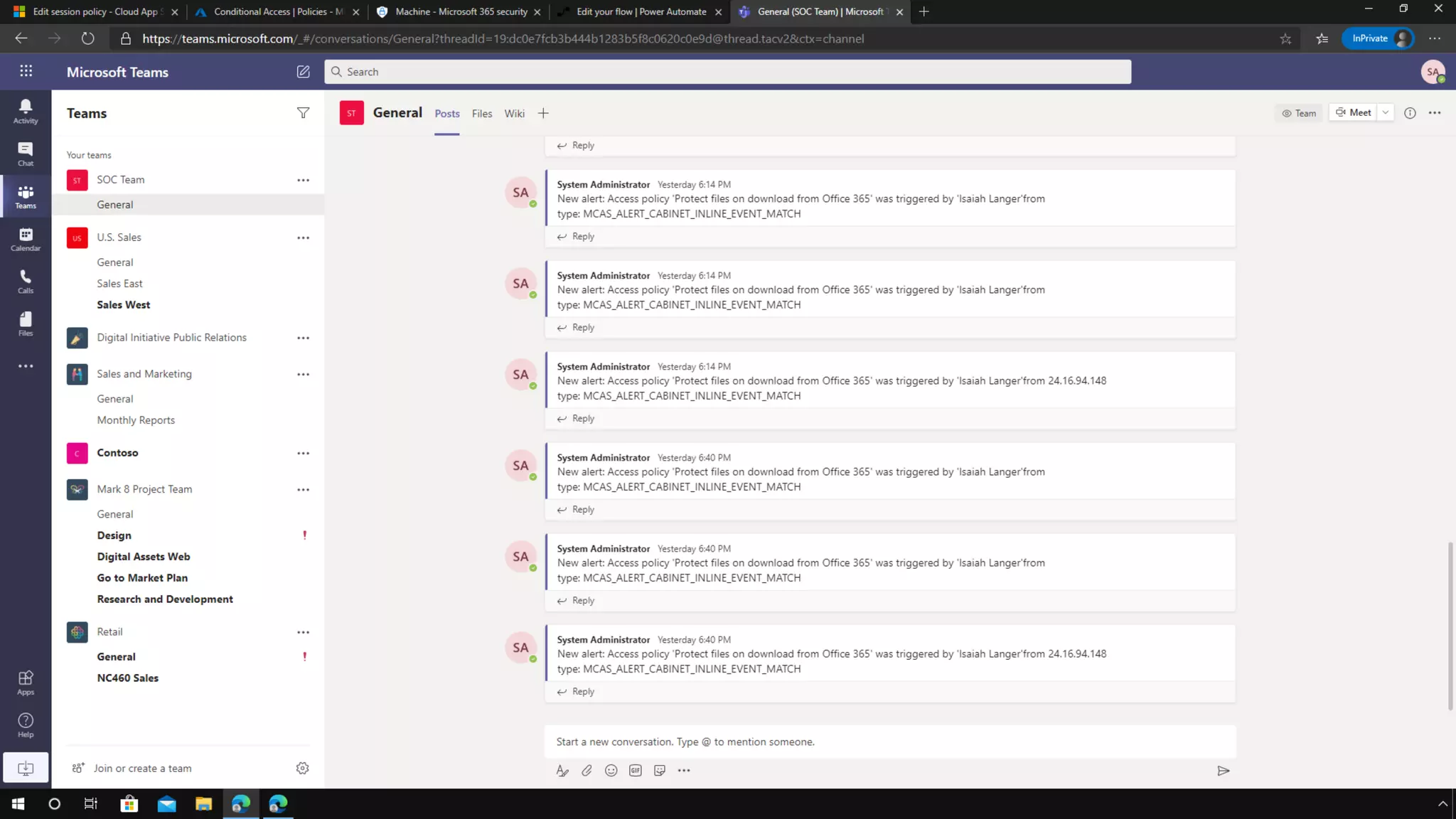Open Calendar in the left rail

click(x=26, y=239)
